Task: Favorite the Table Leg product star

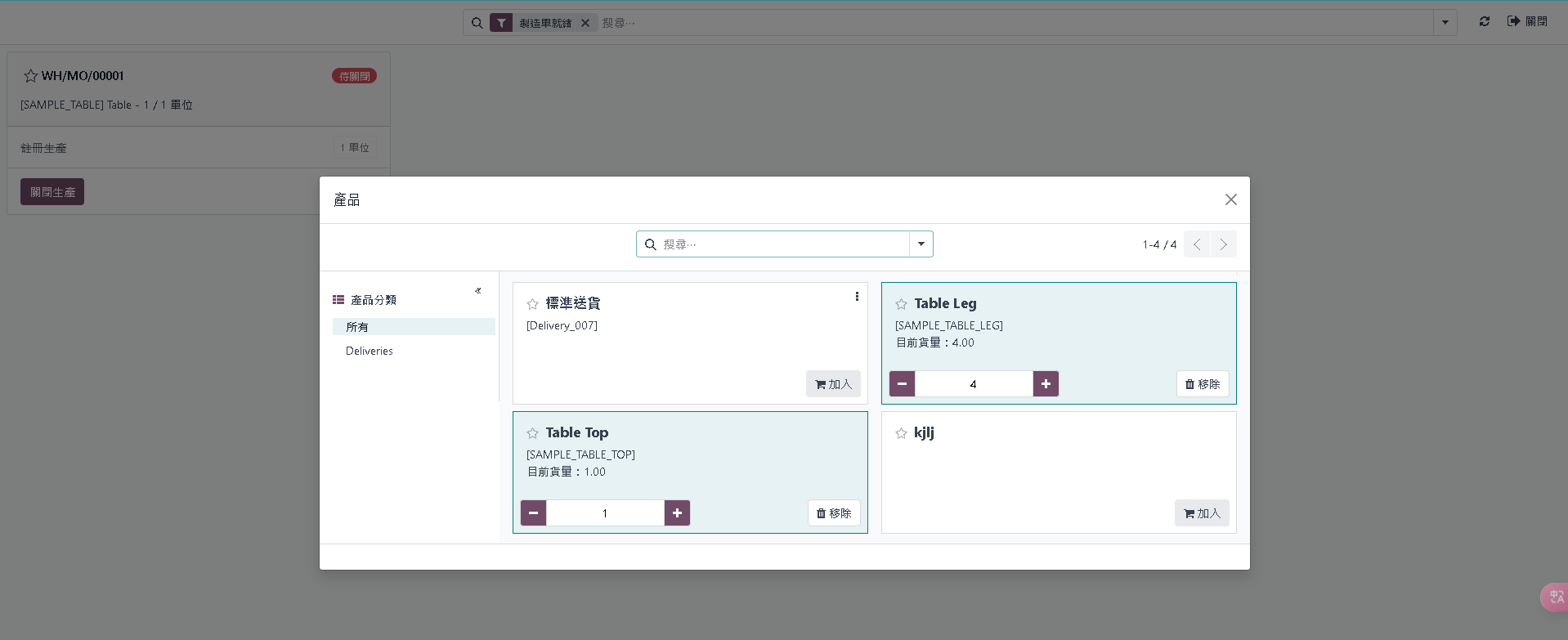Action: [901, 304]
